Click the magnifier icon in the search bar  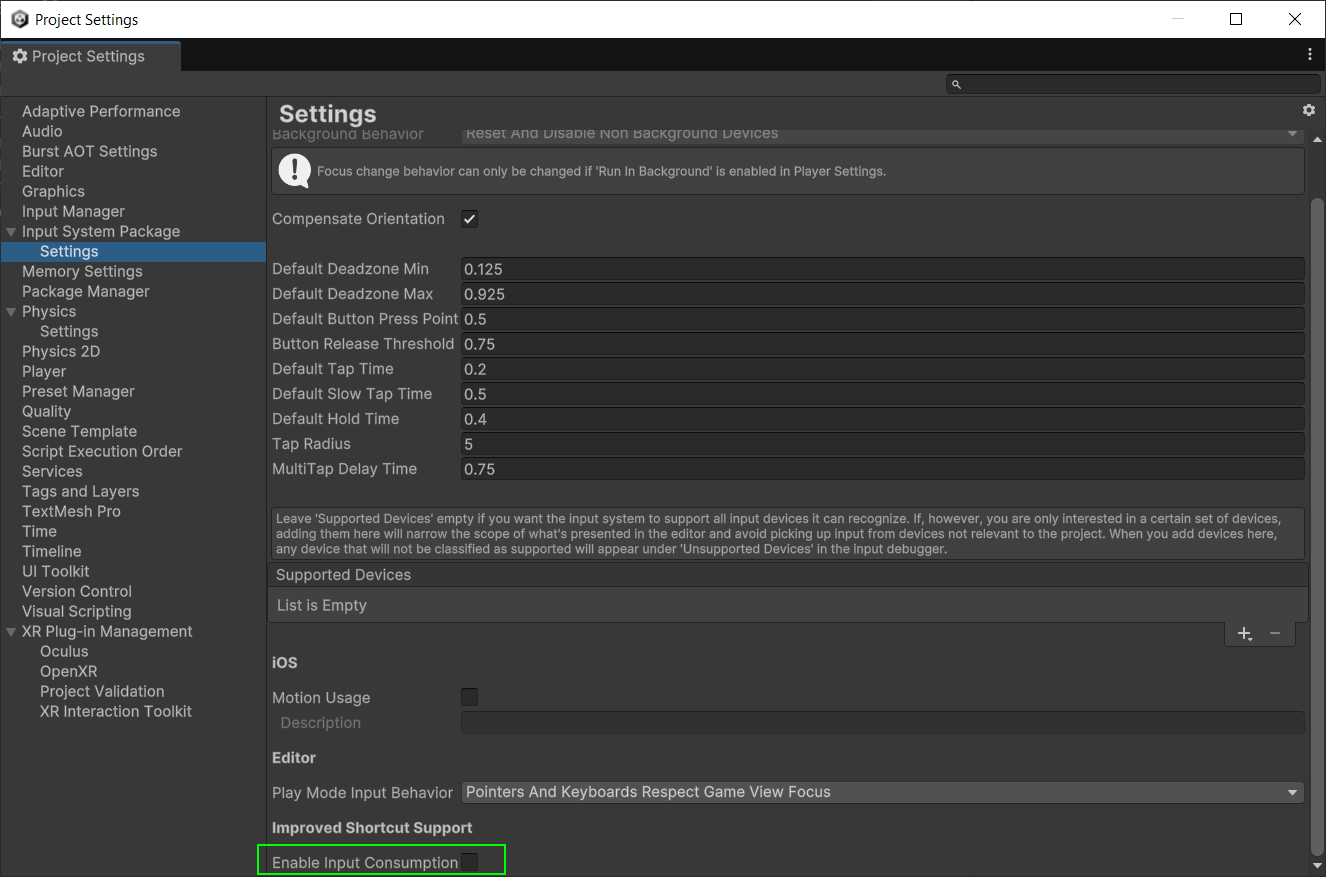(x=955, y=83)
